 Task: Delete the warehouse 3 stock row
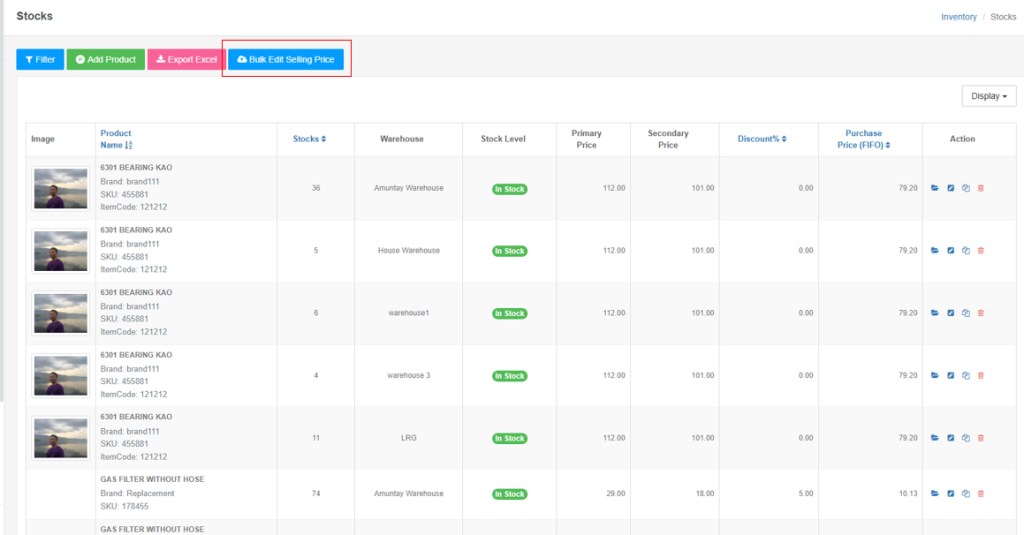click(x=980, y=376)
